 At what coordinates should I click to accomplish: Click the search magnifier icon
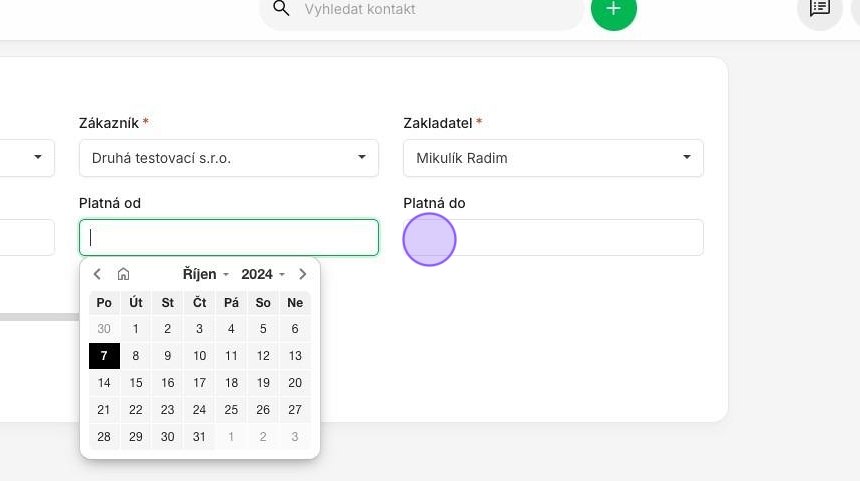pyautogui.click(x=281, y=8)
